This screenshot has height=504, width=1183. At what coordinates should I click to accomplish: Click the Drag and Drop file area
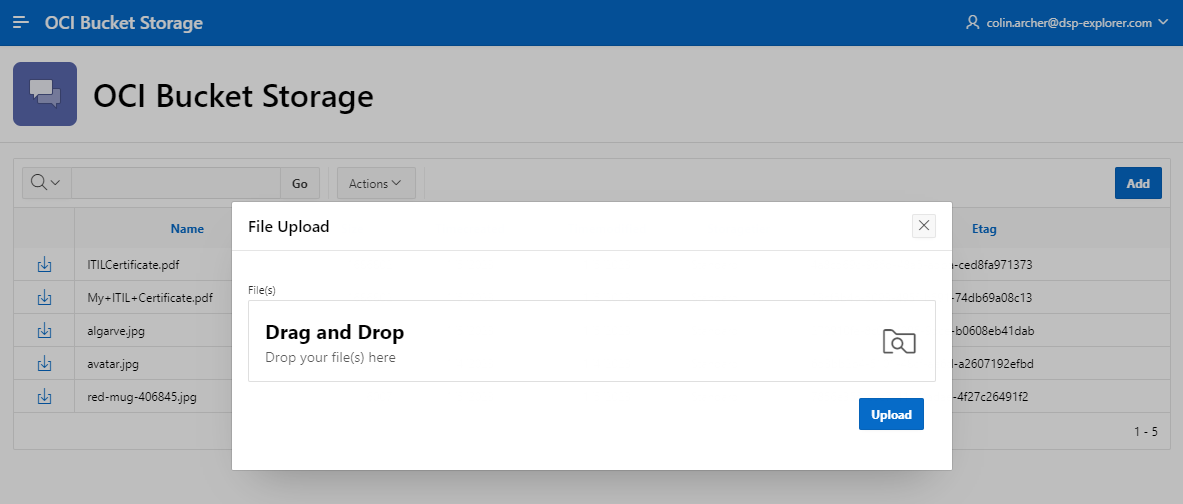(x=592, y=341)
